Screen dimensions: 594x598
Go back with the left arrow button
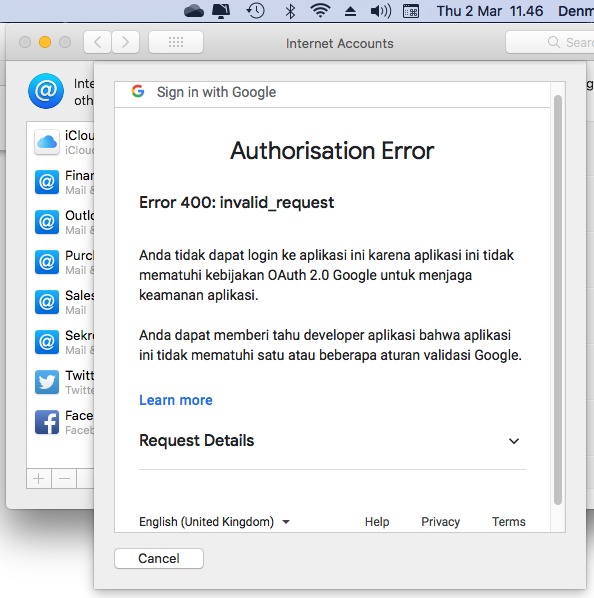(98, 42)
